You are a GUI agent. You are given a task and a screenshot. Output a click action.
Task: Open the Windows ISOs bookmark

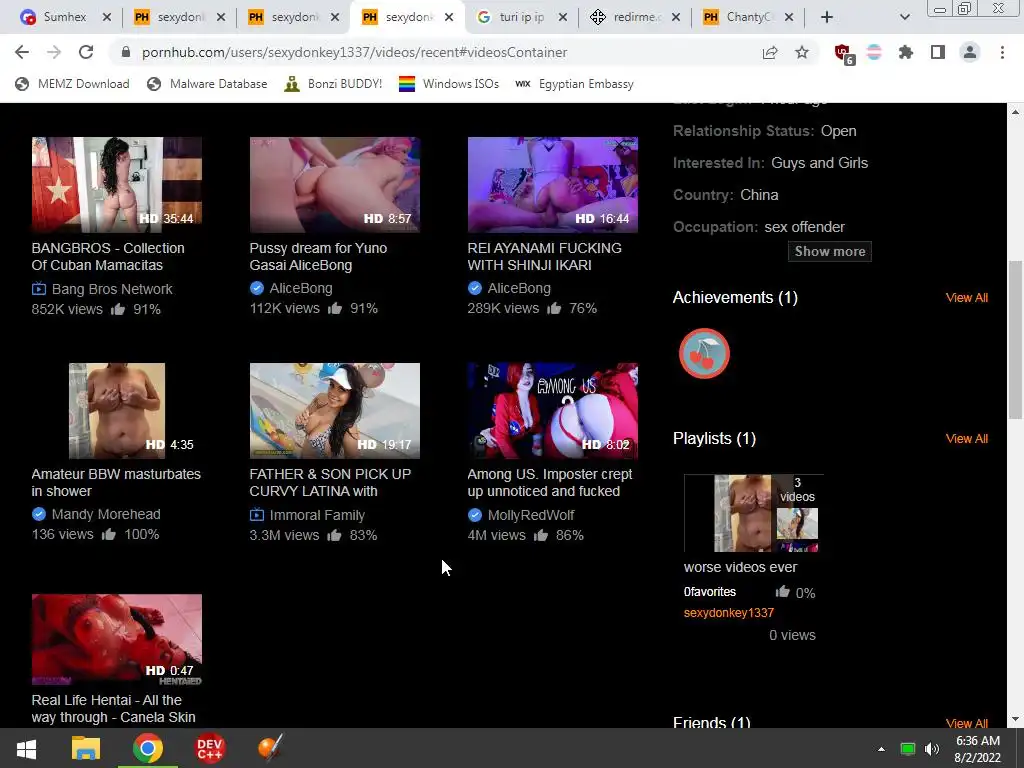point(449,84)
